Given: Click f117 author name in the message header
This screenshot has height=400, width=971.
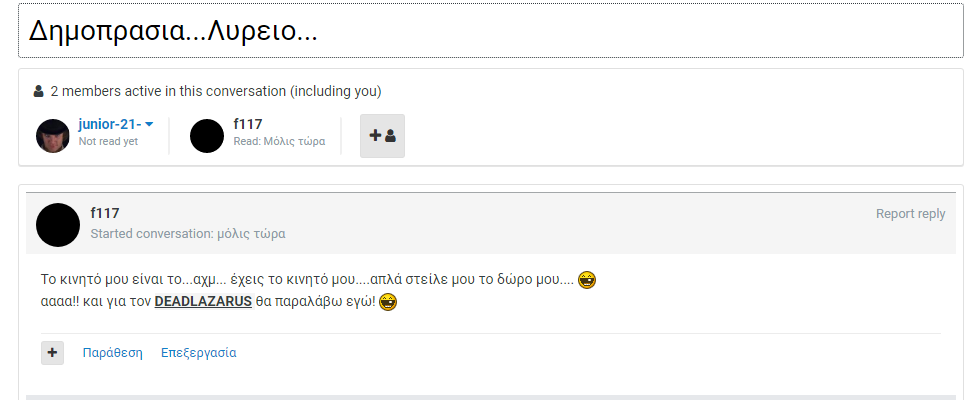Looking at the screenshot, I should click(105, 213).
